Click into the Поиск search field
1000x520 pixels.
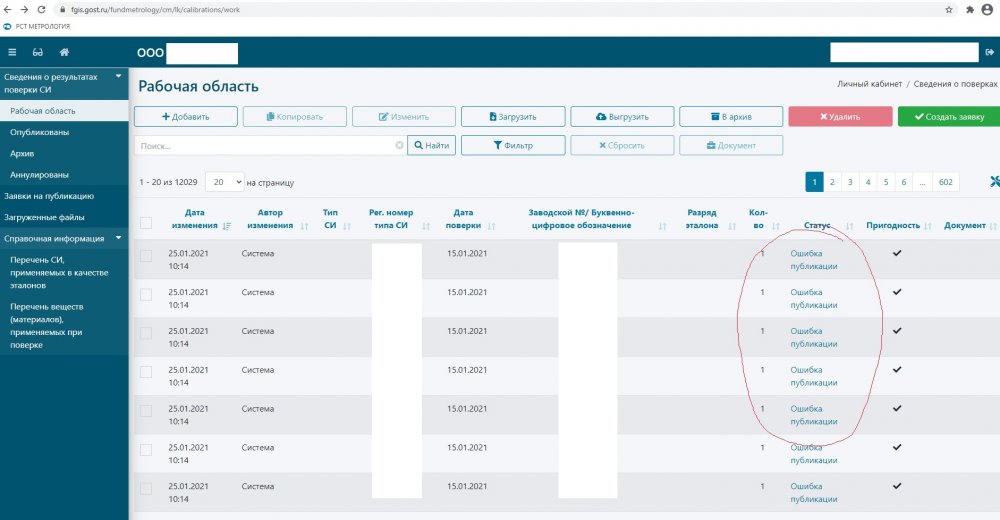(265, 146)
